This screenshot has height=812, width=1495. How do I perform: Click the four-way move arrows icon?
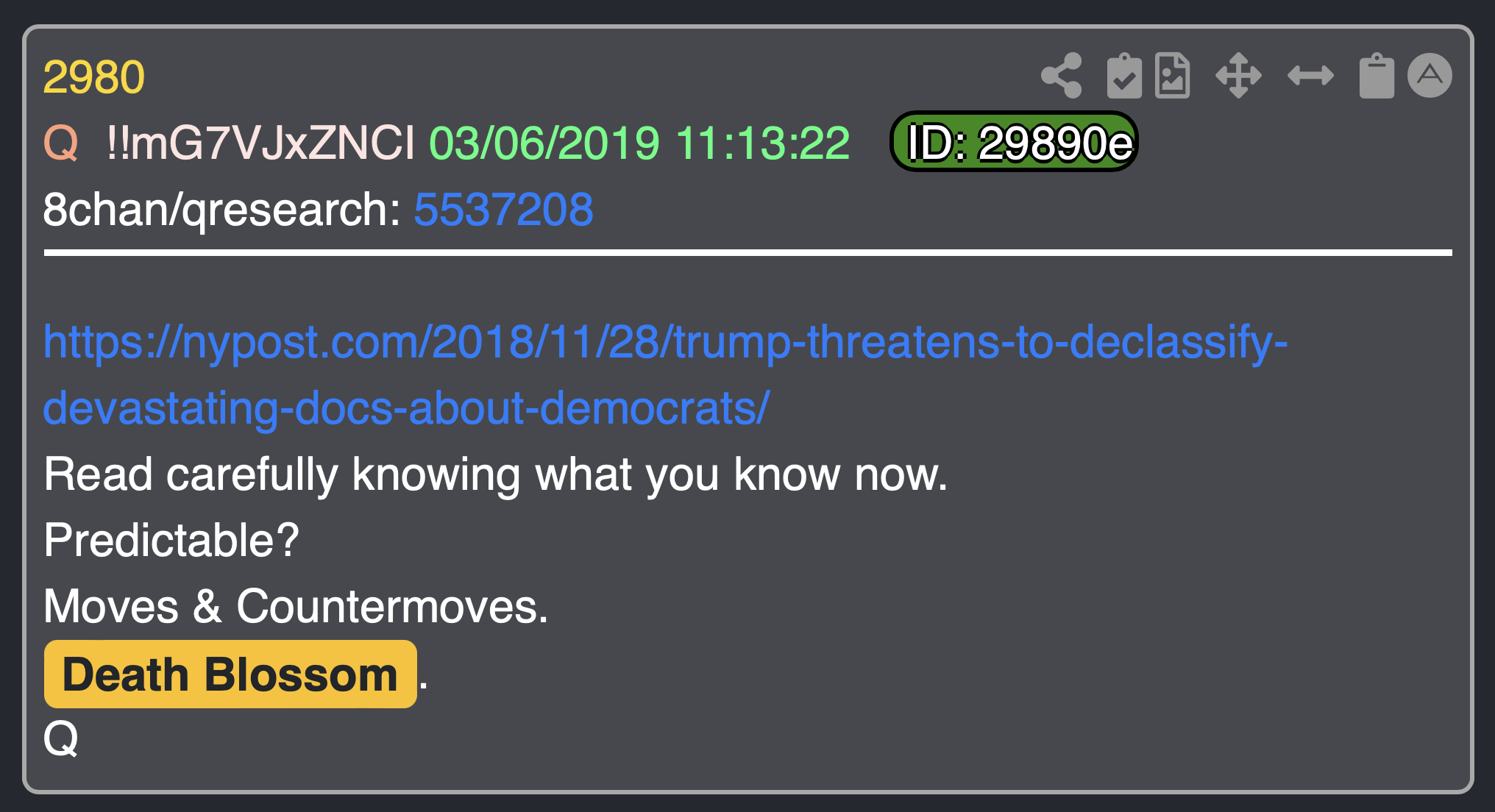pos(1239,76)
